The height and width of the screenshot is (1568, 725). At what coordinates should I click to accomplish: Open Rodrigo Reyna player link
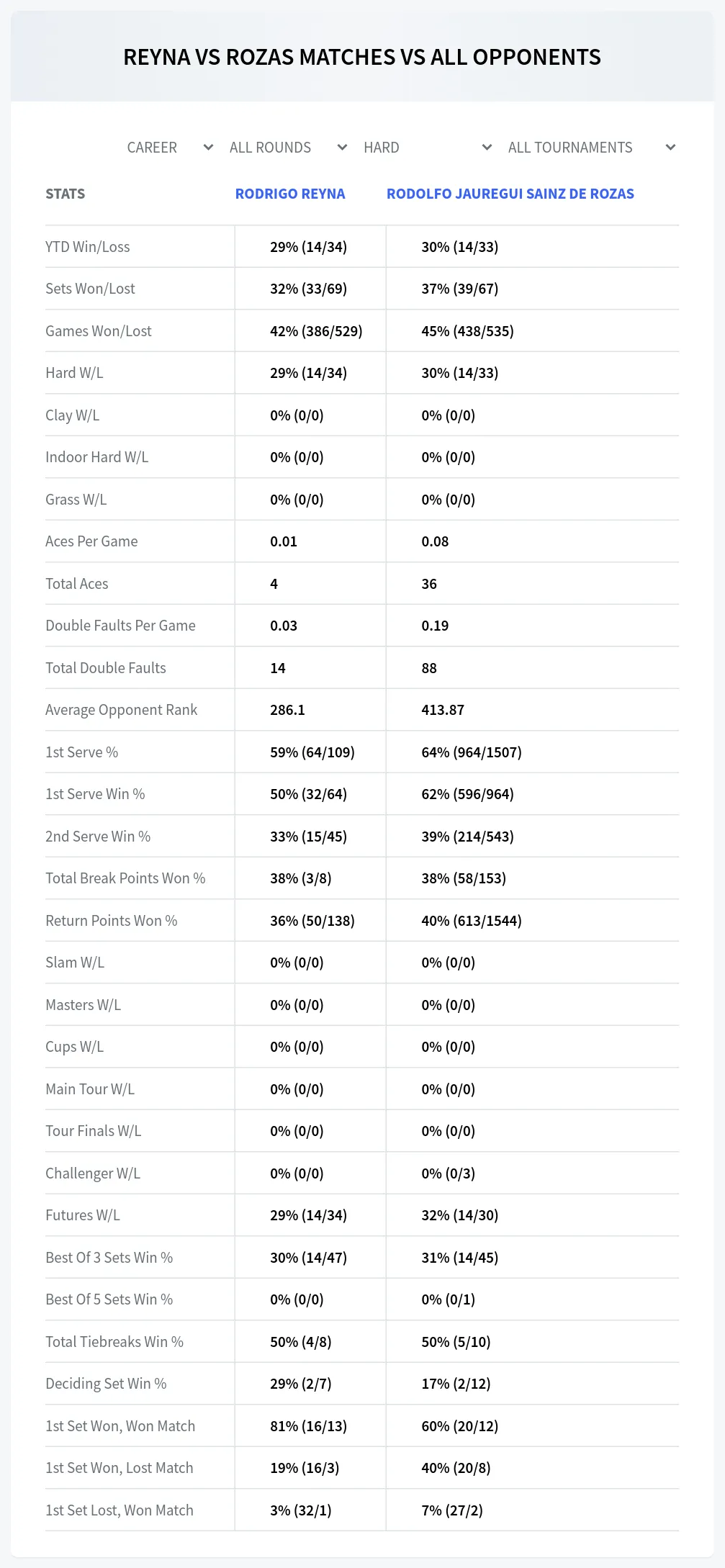tap(290, 194)
